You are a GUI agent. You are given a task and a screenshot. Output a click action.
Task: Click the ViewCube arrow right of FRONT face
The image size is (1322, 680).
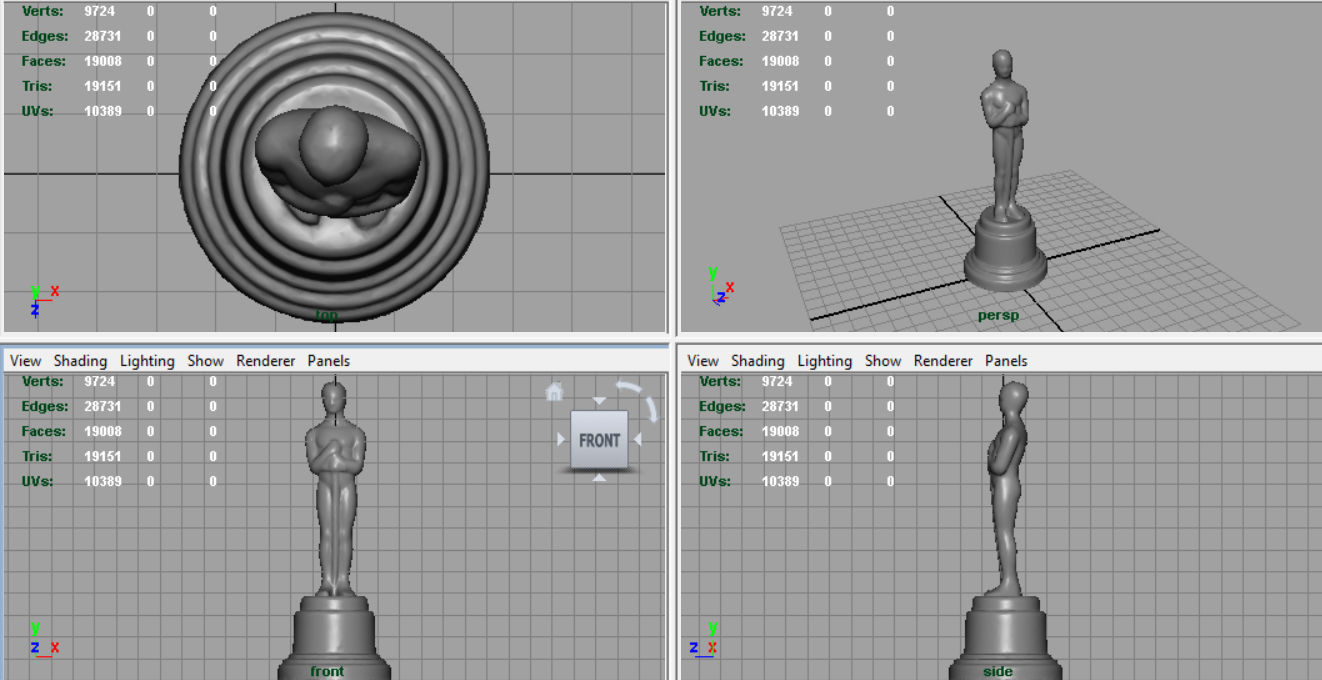point(637,440)
